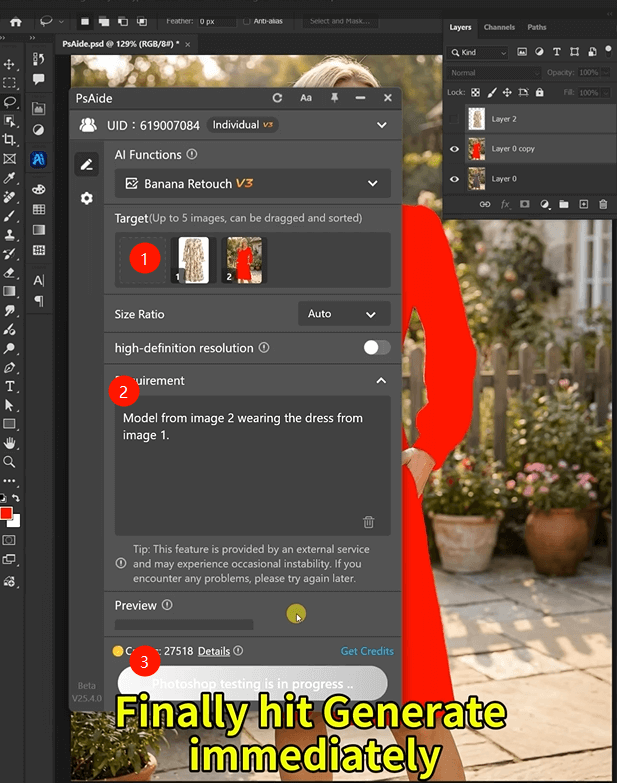617x783 pixels.
Task: Click the Get Credits link
Action: tap(367, 651)
